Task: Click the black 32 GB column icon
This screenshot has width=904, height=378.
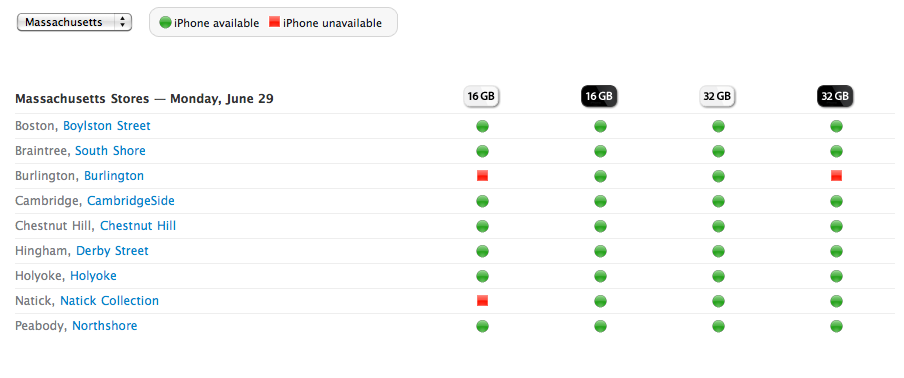Action: (835, 96)
